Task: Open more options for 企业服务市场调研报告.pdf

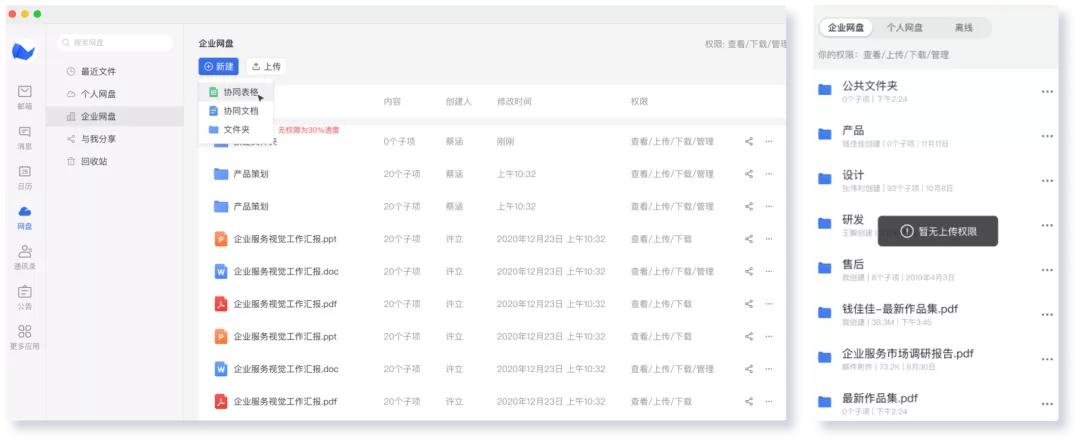Action: 1047,360
